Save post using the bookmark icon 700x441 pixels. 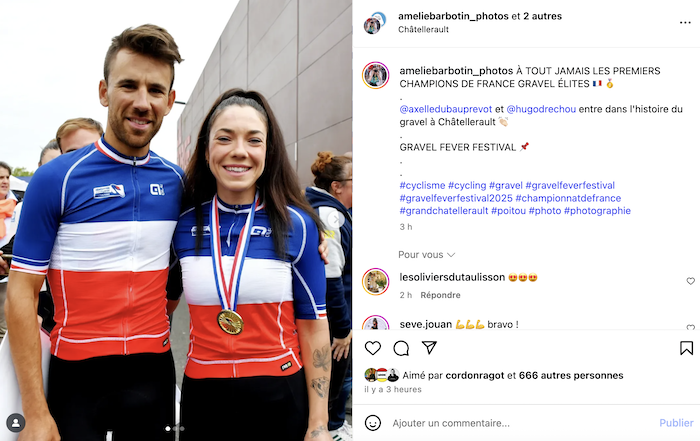pos(686,348)
